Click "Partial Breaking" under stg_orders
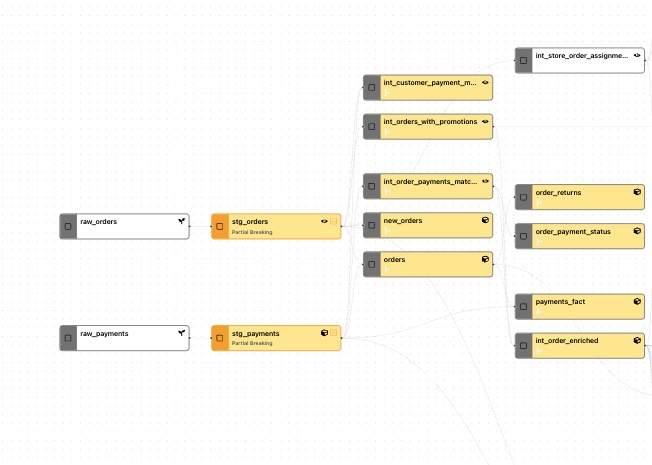The width and height of the screenshot is (652, 465). 252,232
